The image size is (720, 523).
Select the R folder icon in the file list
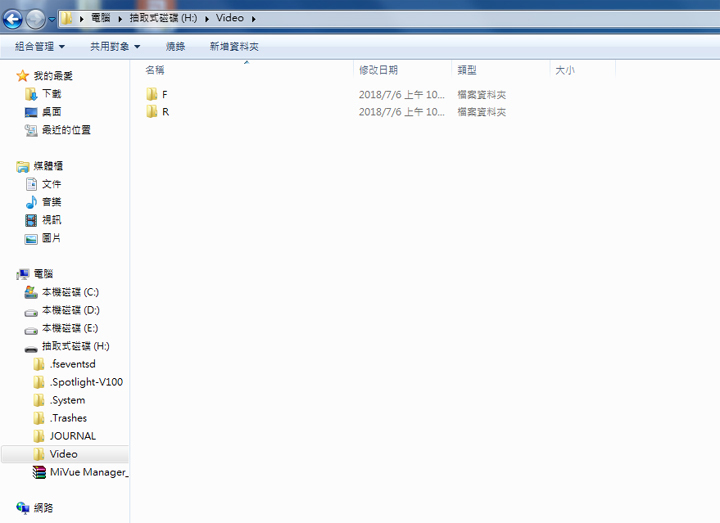point(152,112)
